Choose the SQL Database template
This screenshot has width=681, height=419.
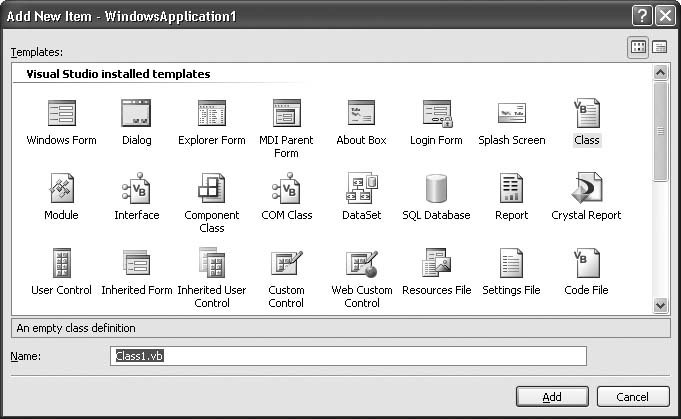pyautogui.click(x=436, y=188)
